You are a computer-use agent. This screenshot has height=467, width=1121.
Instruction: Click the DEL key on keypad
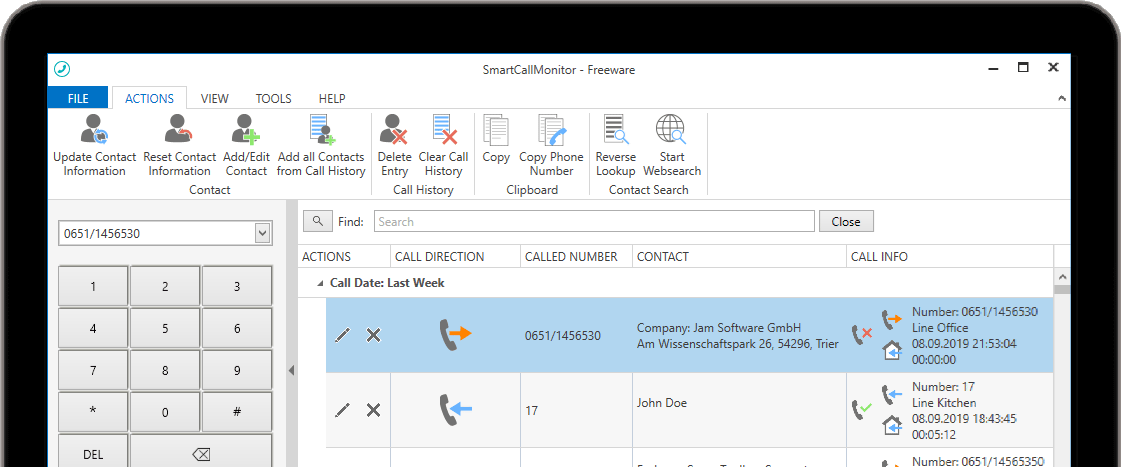pyautogui.click(x=93, y=454)
